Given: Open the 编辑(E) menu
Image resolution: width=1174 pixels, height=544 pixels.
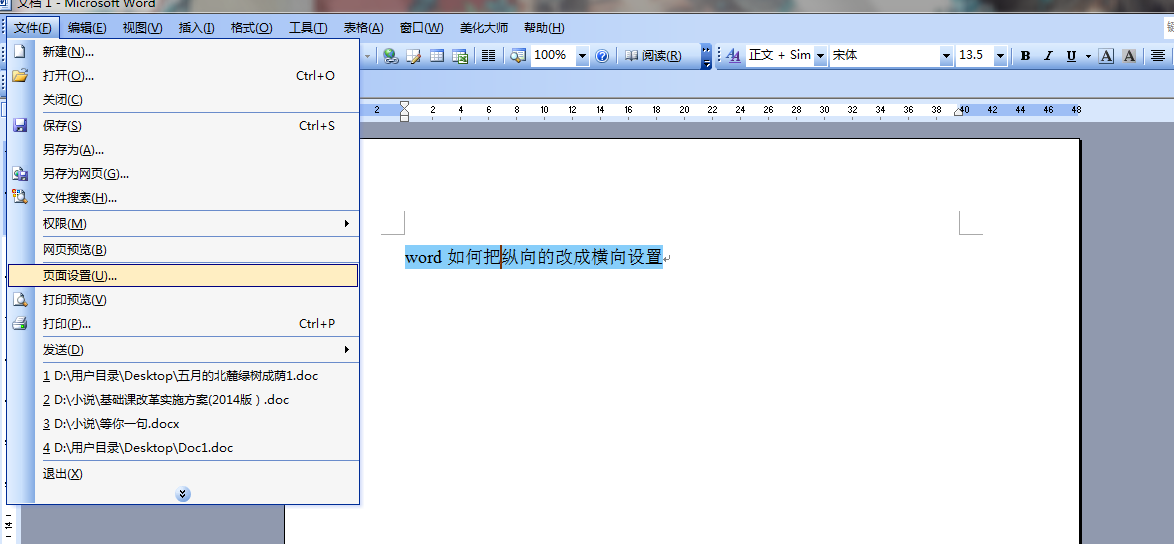Looking at the screenshot, I should click(x=87, y=28).
